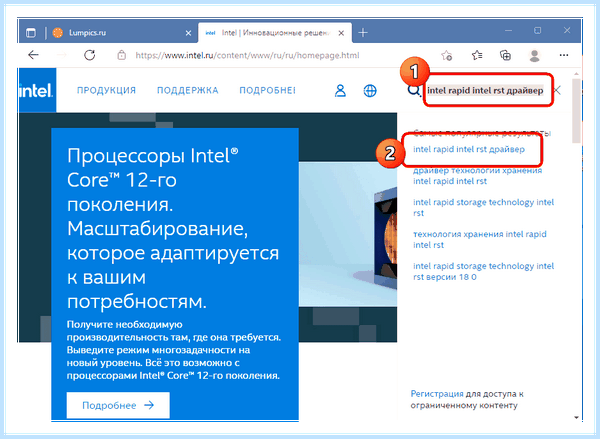The width and height of the screenshot is (600, 439).
Task: Open the ПОДРОБНЕЕ menu
Action: click(267, 90)
